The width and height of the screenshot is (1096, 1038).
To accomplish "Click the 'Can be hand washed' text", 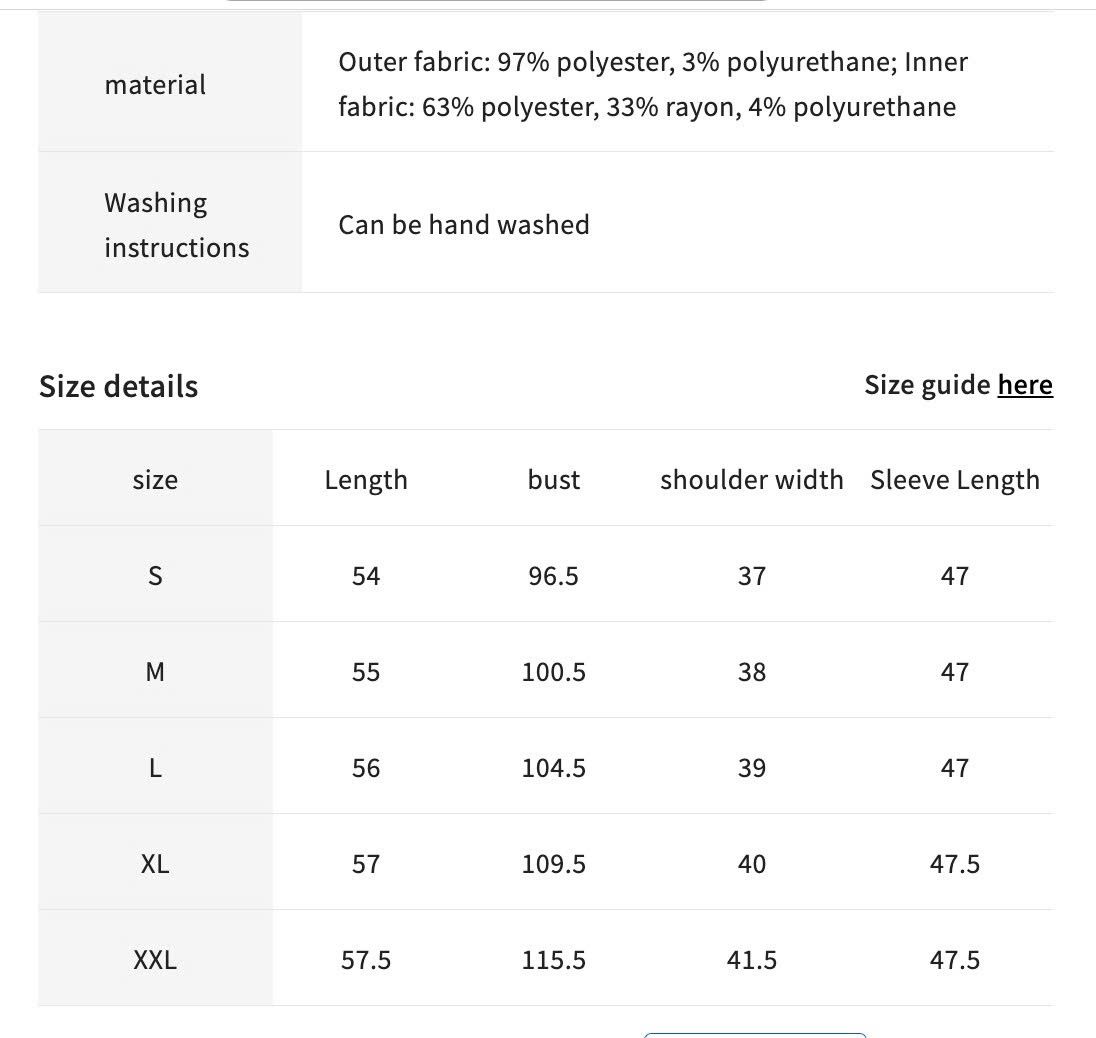I will pos(464,225).
